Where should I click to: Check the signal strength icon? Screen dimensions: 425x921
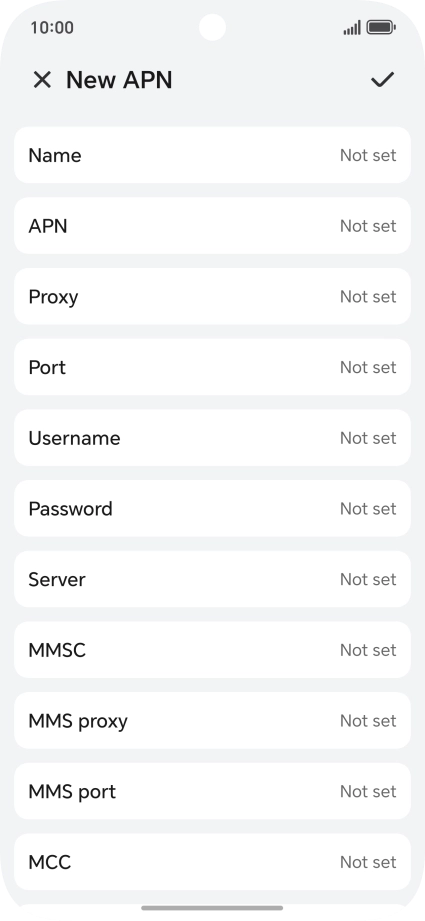(x=352, y=28)
